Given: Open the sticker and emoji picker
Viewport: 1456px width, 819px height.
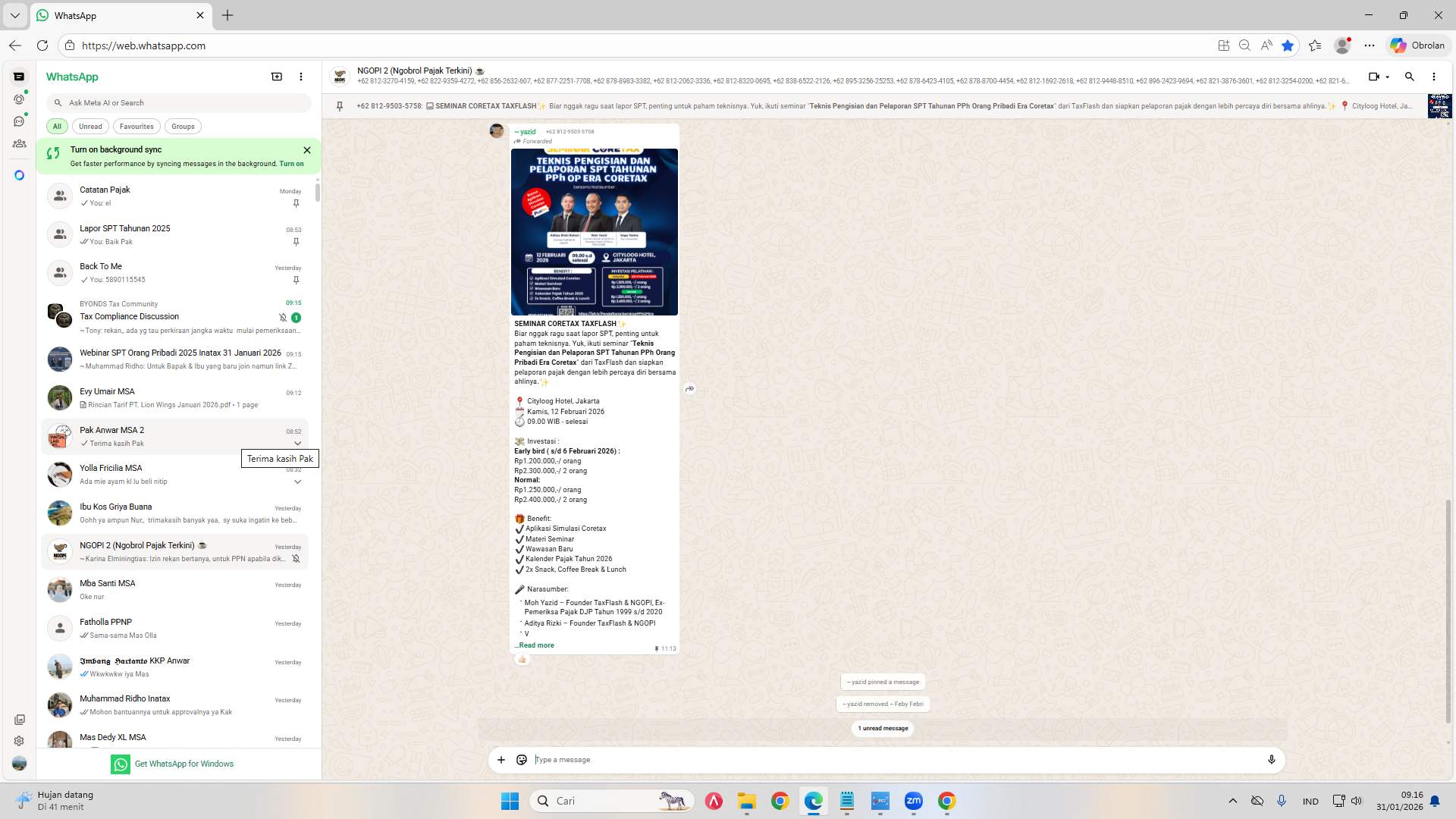Looking at the screenshot, I should click(521, 759).
